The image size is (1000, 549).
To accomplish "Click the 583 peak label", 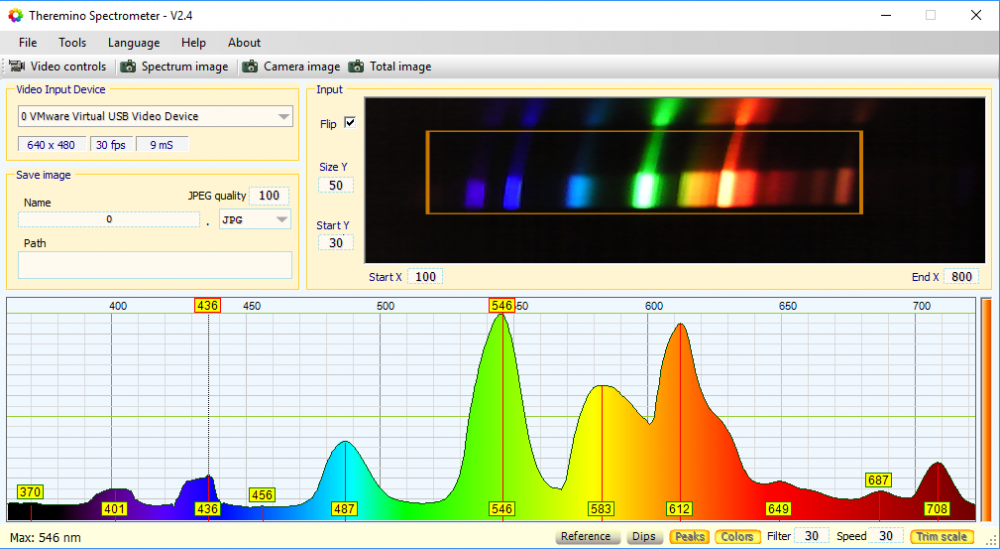I will pos(601,509).
